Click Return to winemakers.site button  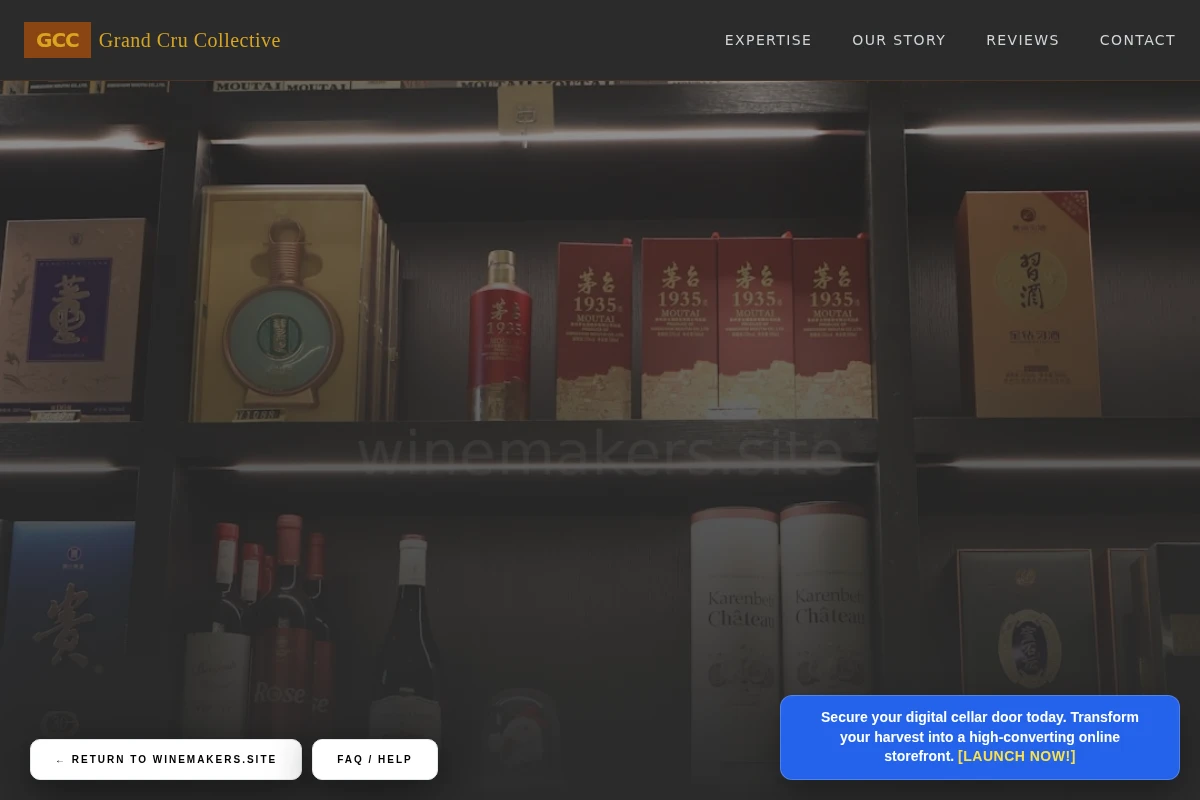pyautogui.click(x=166, y=760)
